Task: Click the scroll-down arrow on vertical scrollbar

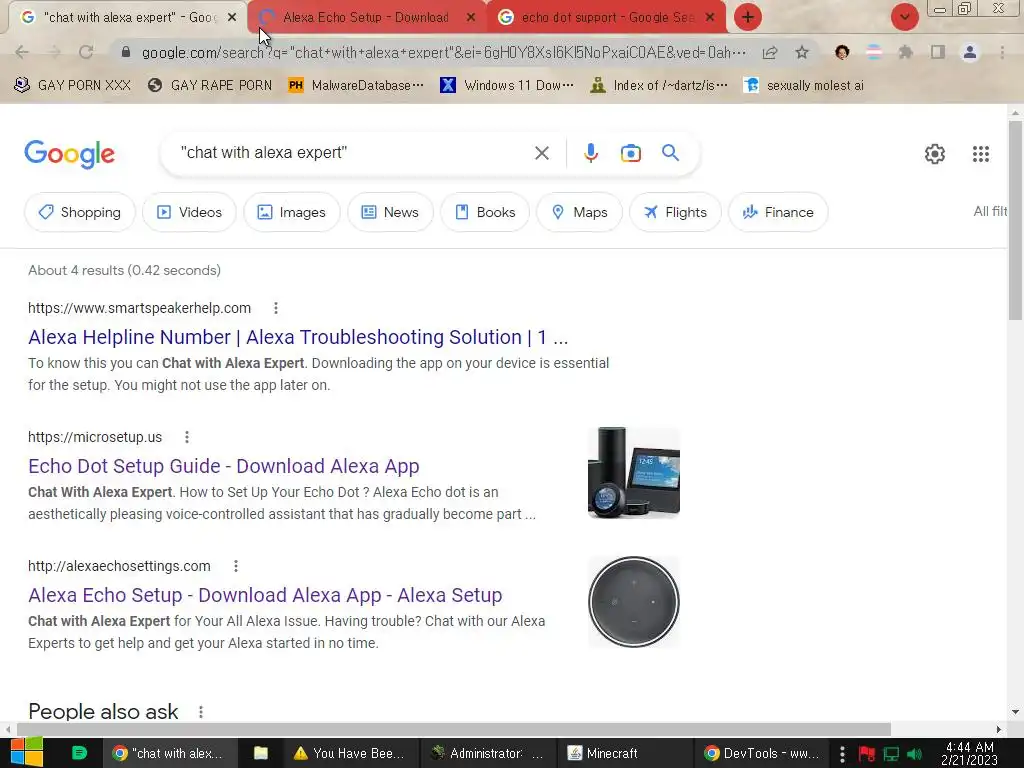Action: [x=1015, y=712]
